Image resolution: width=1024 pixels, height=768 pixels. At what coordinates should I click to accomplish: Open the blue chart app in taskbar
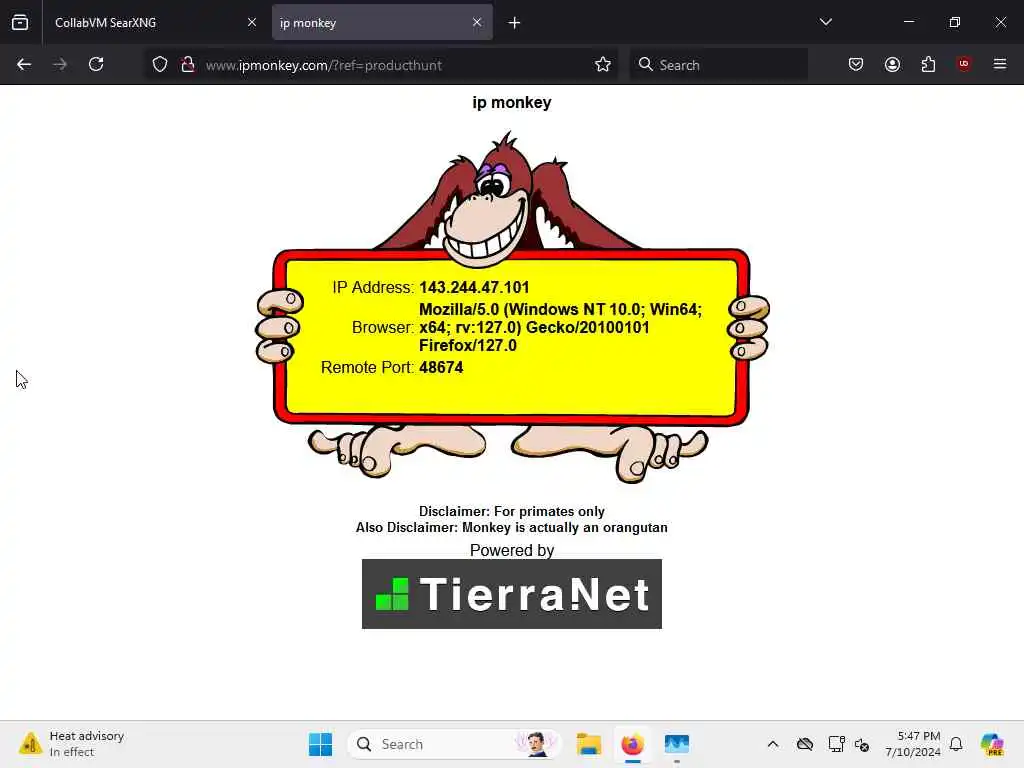[x=677, y=744]
